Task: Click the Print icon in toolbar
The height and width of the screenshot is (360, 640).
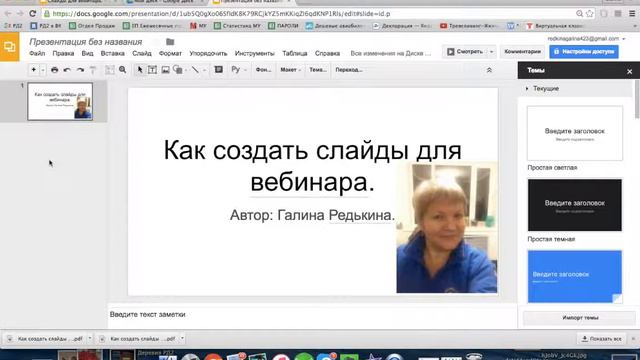Action: pos(54,70)
